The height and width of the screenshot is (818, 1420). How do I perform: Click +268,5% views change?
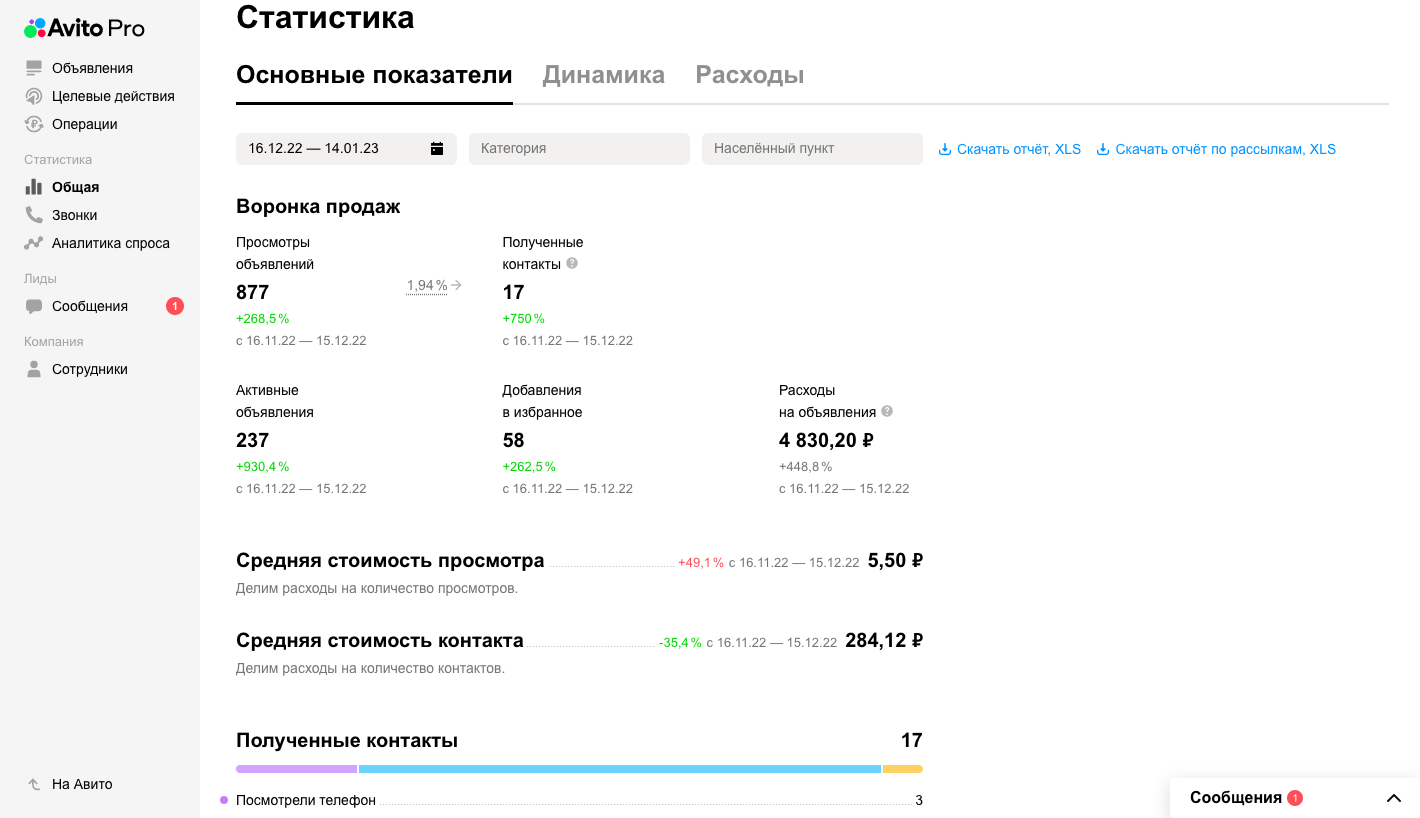click(x=263, y=318)
